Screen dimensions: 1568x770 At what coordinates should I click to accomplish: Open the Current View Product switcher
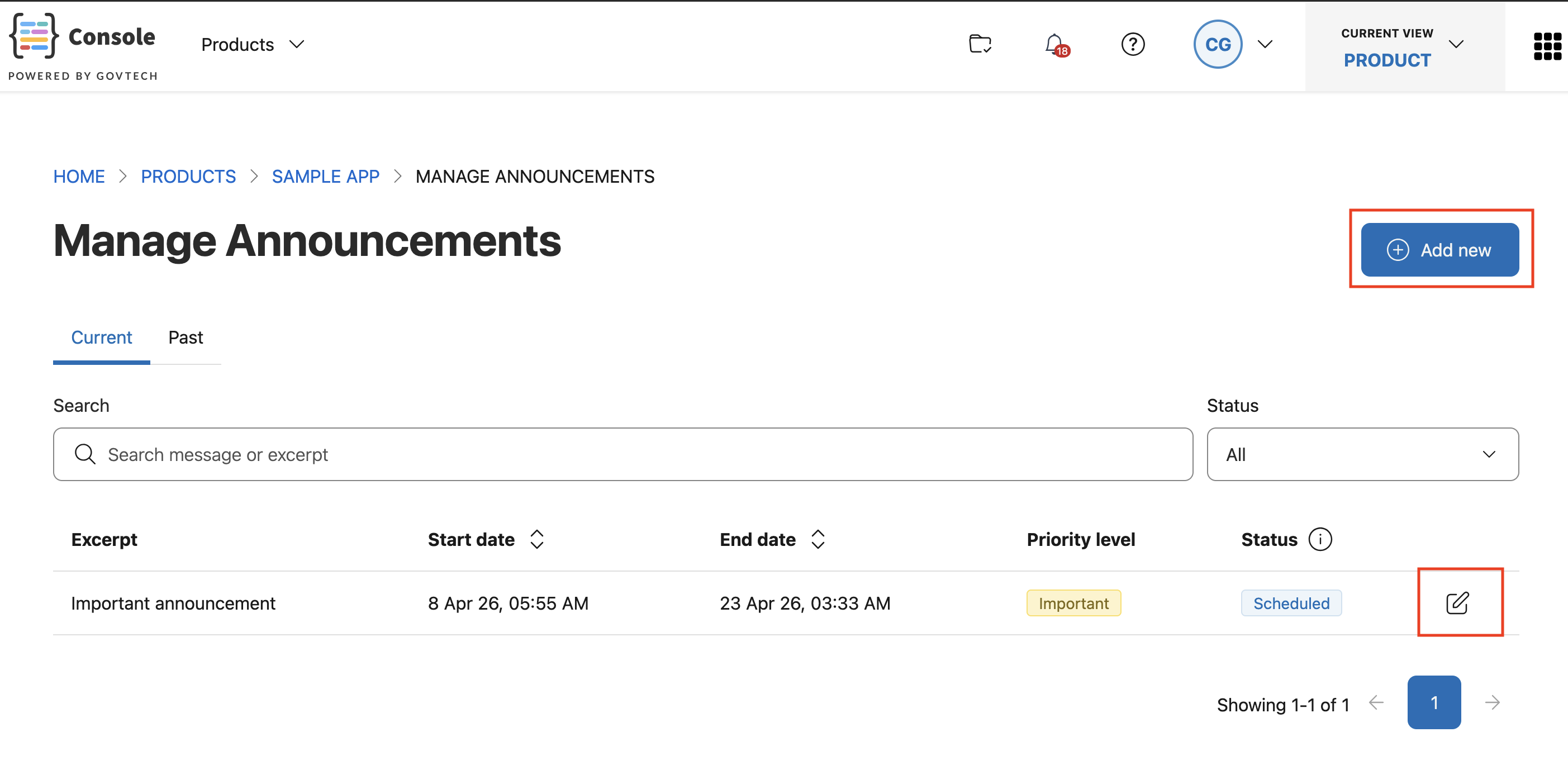(1404, 46)
